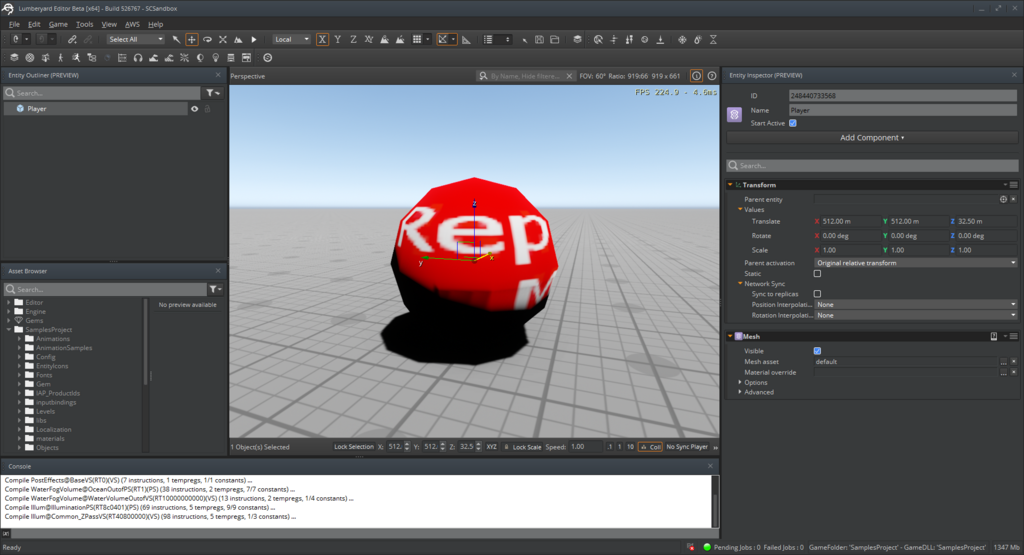Enable the Static checkbox in Transform
1024x555 pixels.
click(817, 273)
